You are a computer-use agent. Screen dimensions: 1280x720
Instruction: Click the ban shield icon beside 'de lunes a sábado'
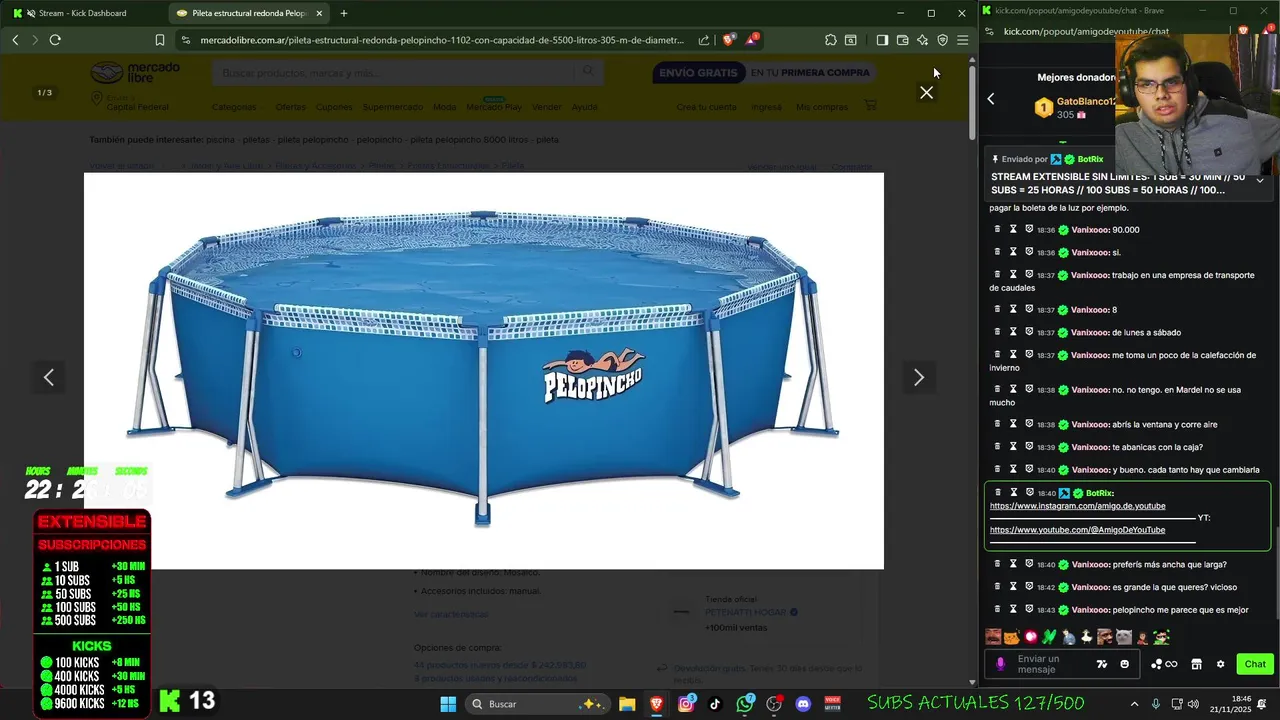[1029, 332]
